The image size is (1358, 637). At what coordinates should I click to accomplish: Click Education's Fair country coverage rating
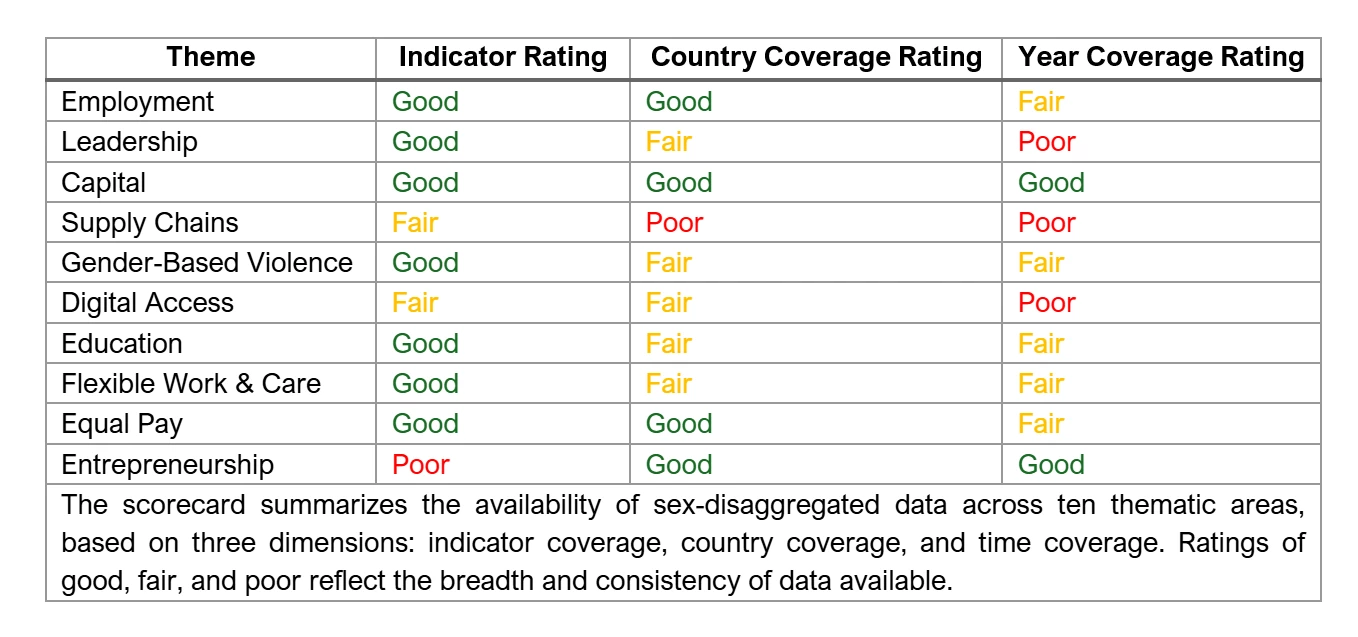click(x=668, y=344)
